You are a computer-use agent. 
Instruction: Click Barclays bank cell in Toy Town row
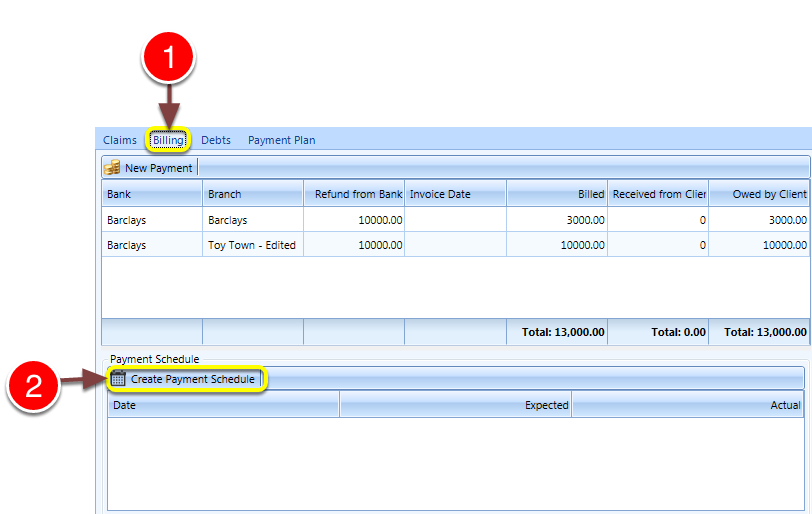pyautogui.click(x=152, y=245)
